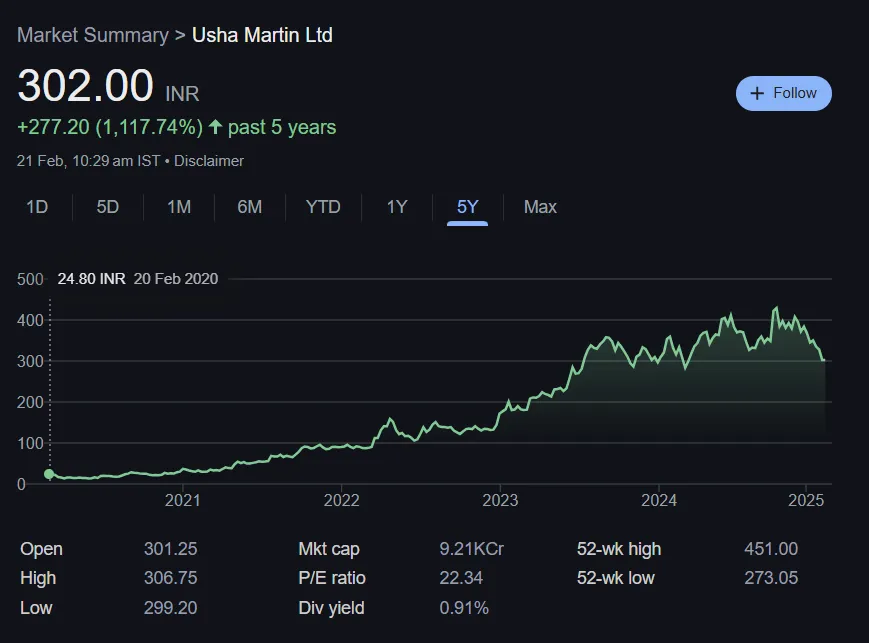The height and width of the screenshot is (643, 869).
Task: Click the P/E ratio label
Action: [x=332, y=578]
